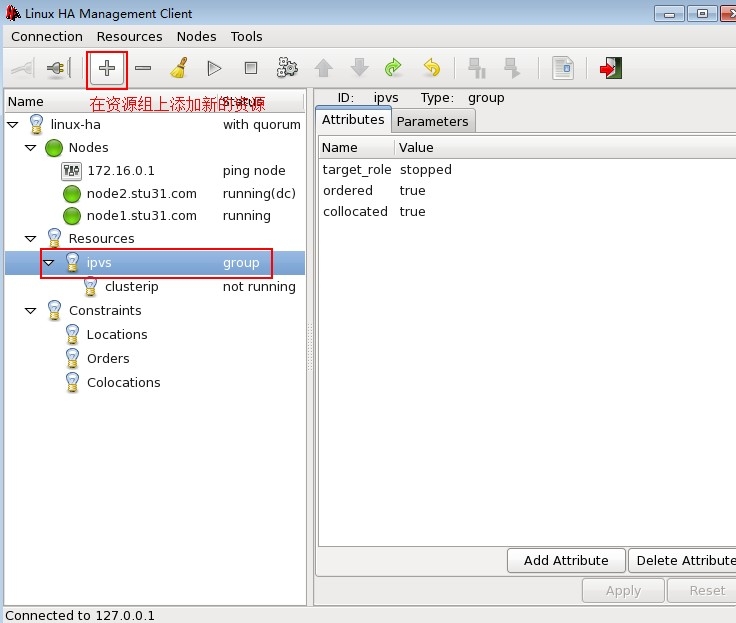This screenshot has width=736, height=623.
Task: Select the ipvs group row label
Action: pyautogui.click(x=99, y=263)
